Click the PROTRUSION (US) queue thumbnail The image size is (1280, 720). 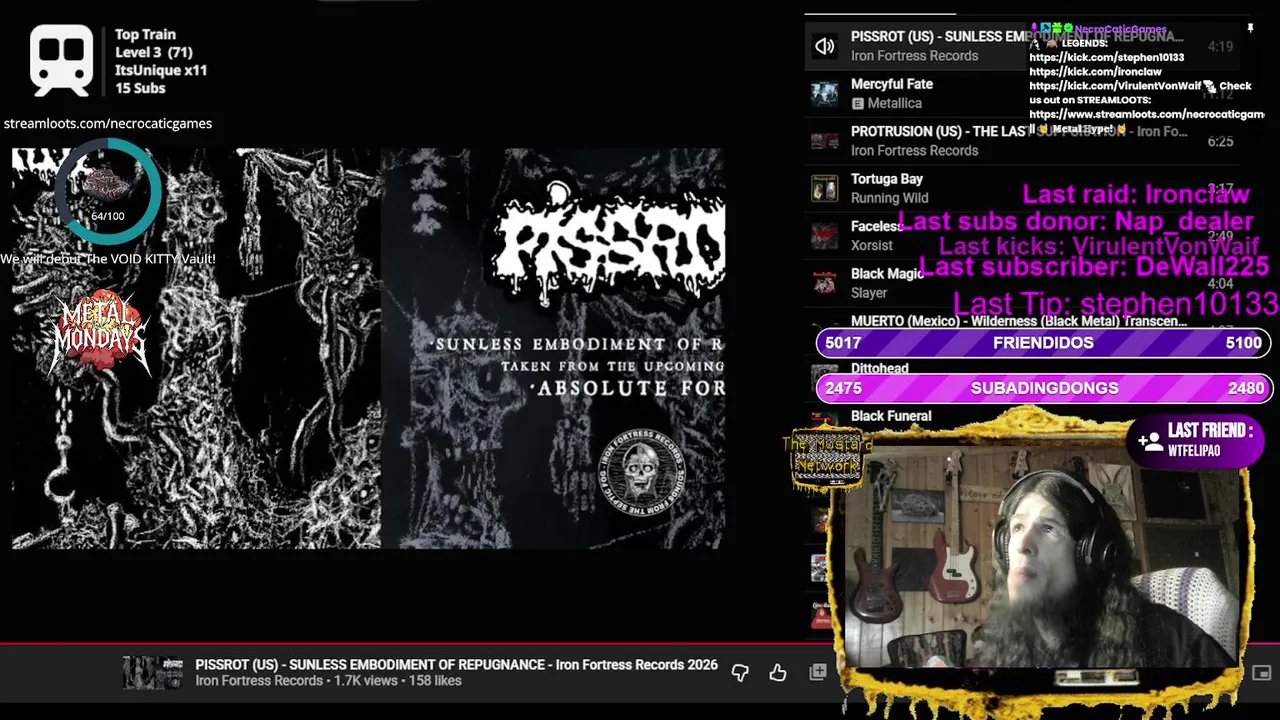click(x=824, y=141)
